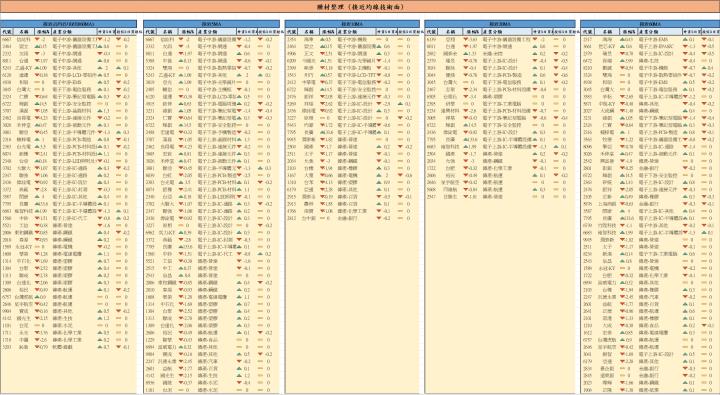Select stock code 6505 in 接近20MA table
Image resolution: width=720 pixels, height=395 pixels.
coord(431,96)
